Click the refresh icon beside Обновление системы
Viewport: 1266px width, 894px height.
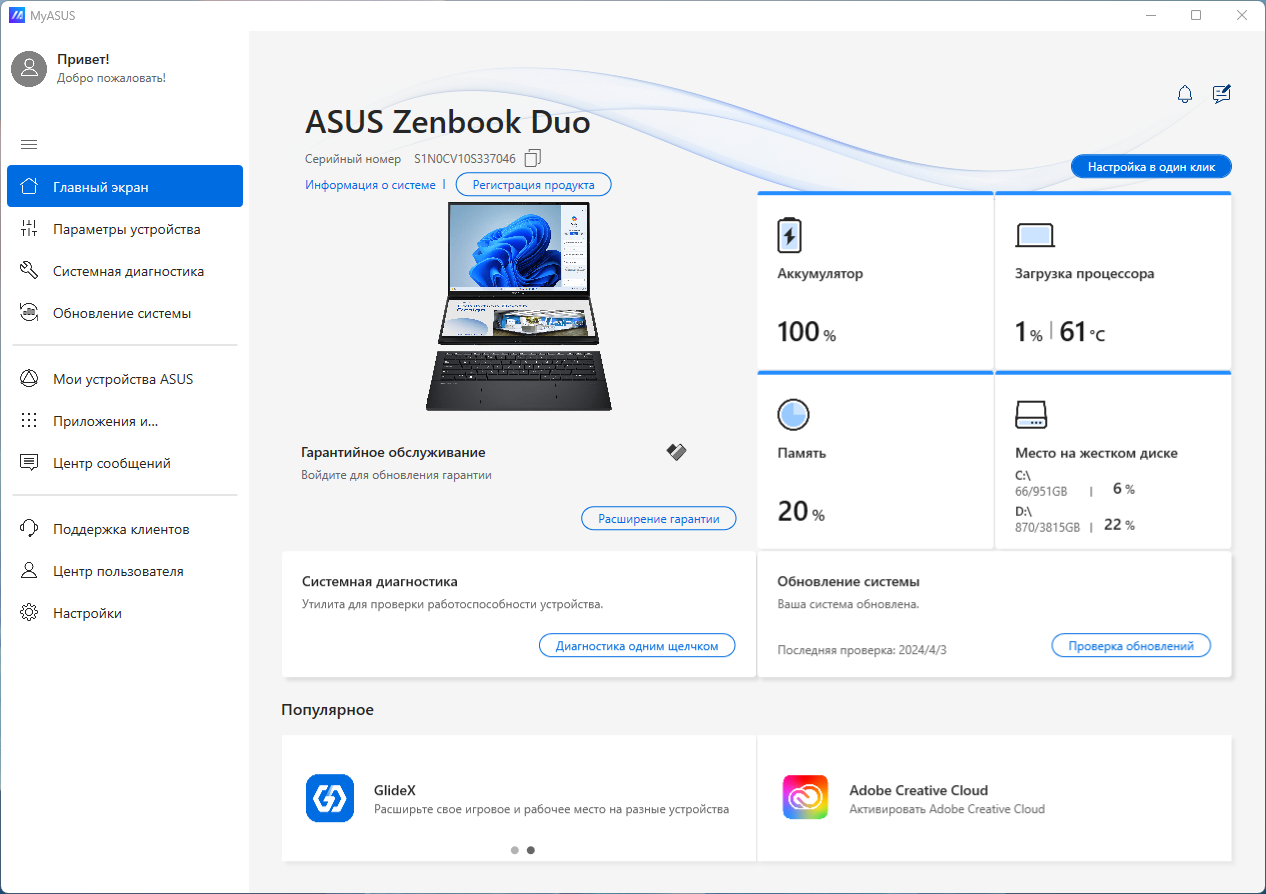[x=30, y=313]
